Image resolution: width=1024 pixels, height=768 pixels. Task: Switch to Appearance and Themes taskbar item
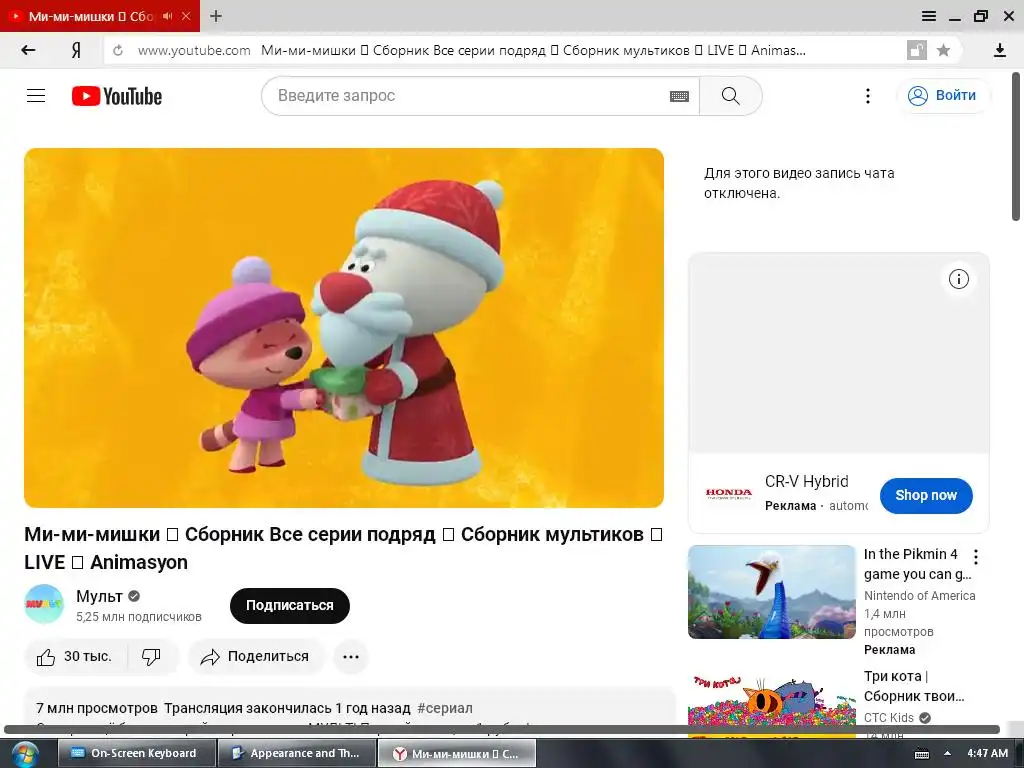[x=297, y=753]
